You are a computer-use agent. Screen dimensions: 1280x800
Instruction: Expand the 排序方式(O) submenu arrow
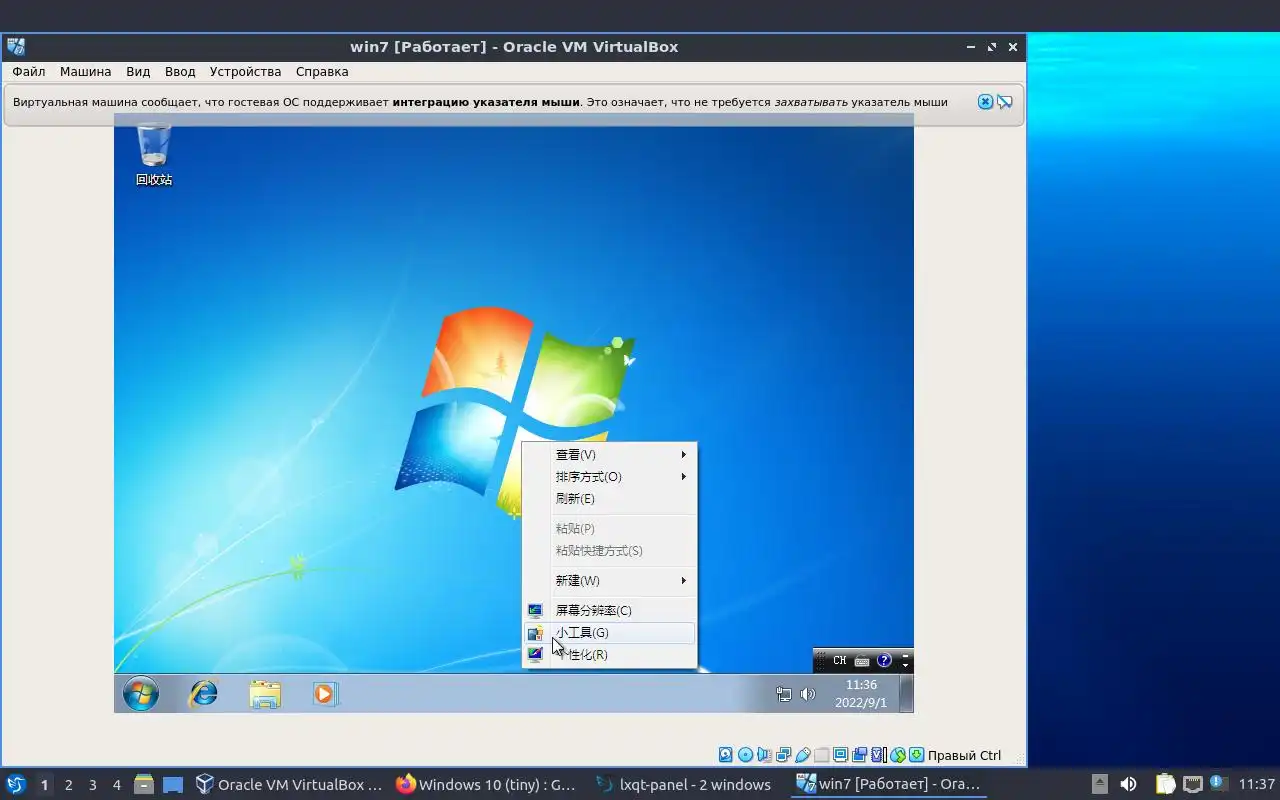[x=684, y=477]
